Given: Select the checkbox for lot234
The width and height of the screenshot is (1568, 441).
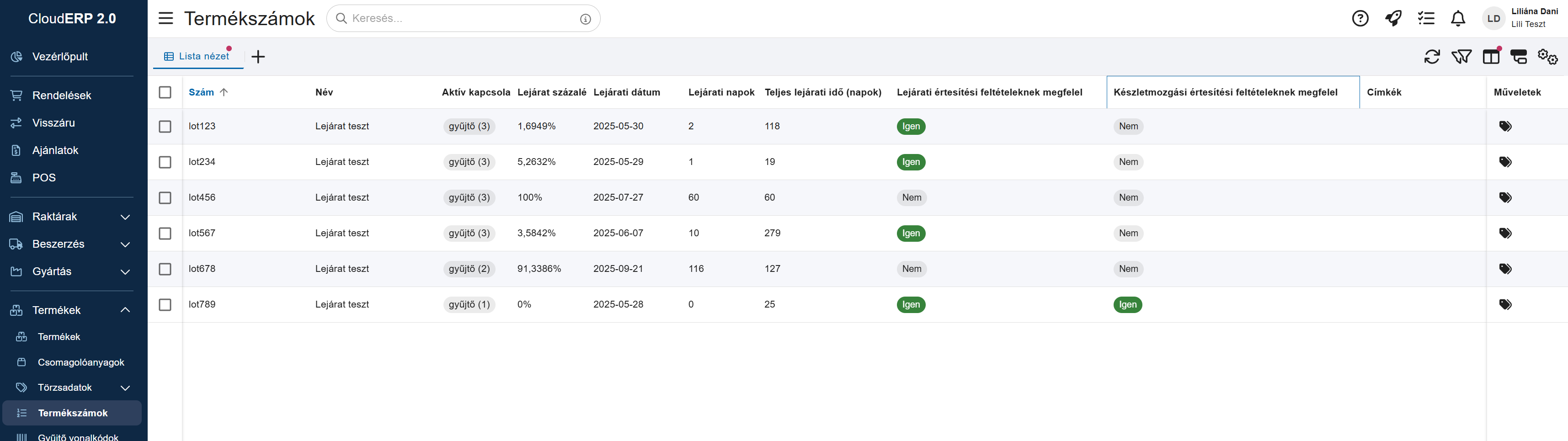Looking at the screenshot, I should [165, 162].
